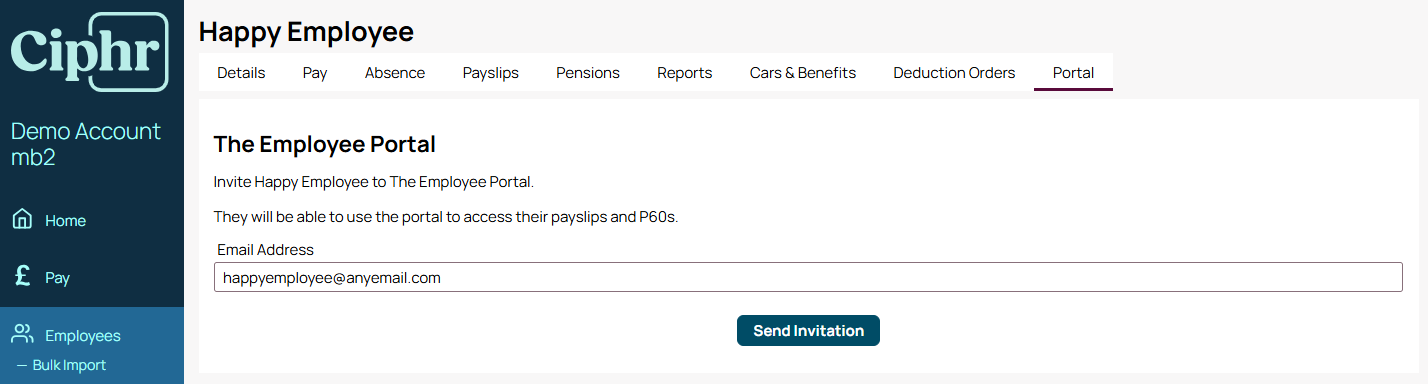Viewport: 1428px width, 384px height.
Task: Open Bulk Import under Employees
Action: tap(69, 365)
